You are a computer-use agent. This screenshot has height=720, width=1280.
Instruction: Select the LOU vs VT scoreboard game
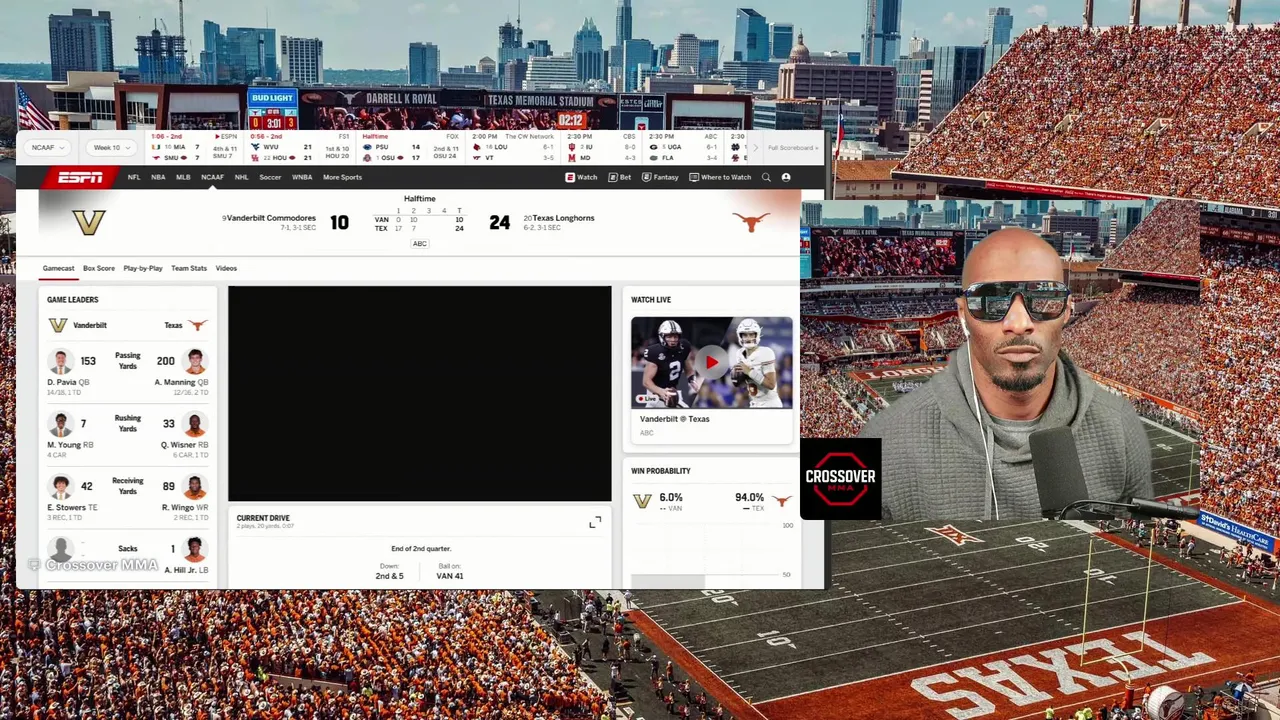click(x=514, y=148)
